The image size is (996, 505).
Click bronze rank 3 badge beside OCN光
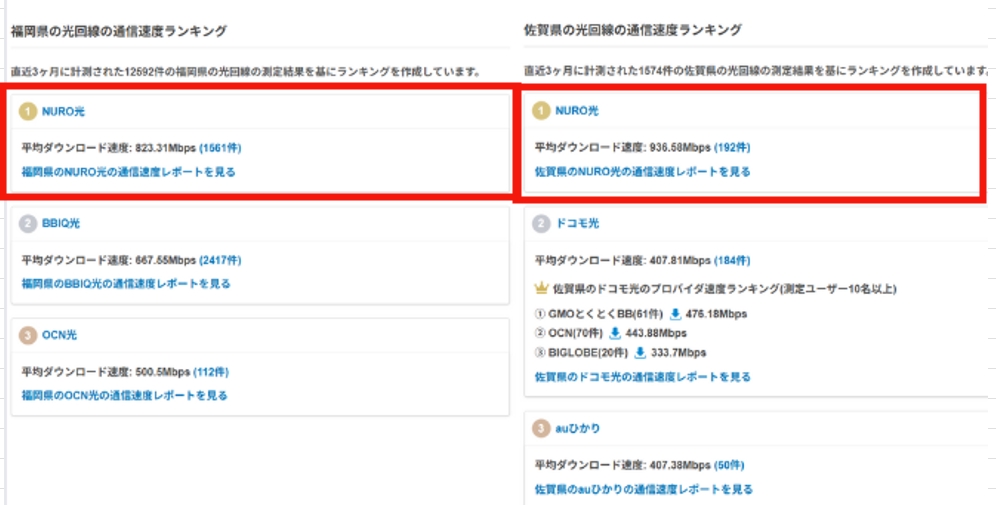28,335
